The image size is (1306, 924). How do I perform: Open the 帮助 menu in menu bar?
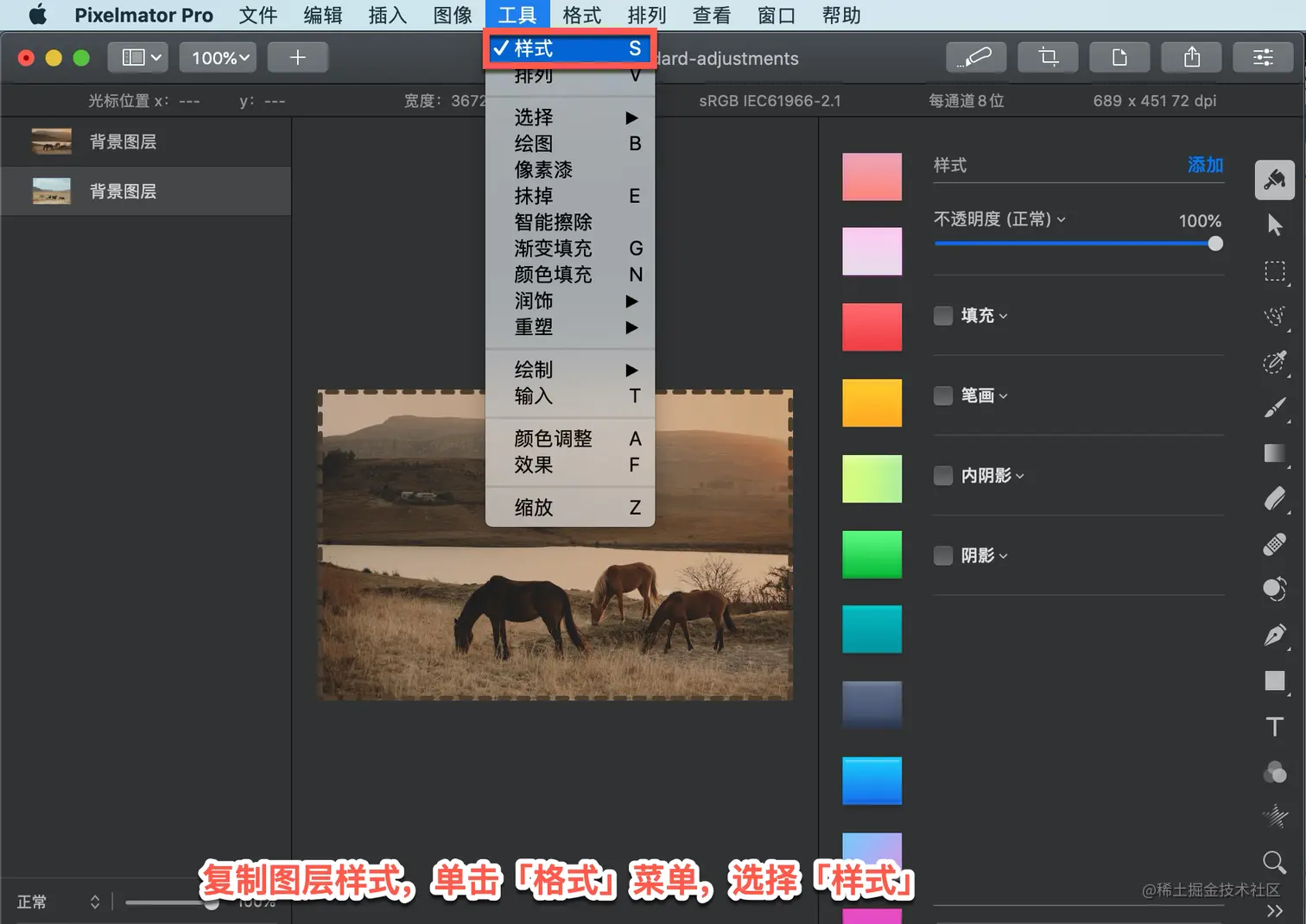pos(841,15)
